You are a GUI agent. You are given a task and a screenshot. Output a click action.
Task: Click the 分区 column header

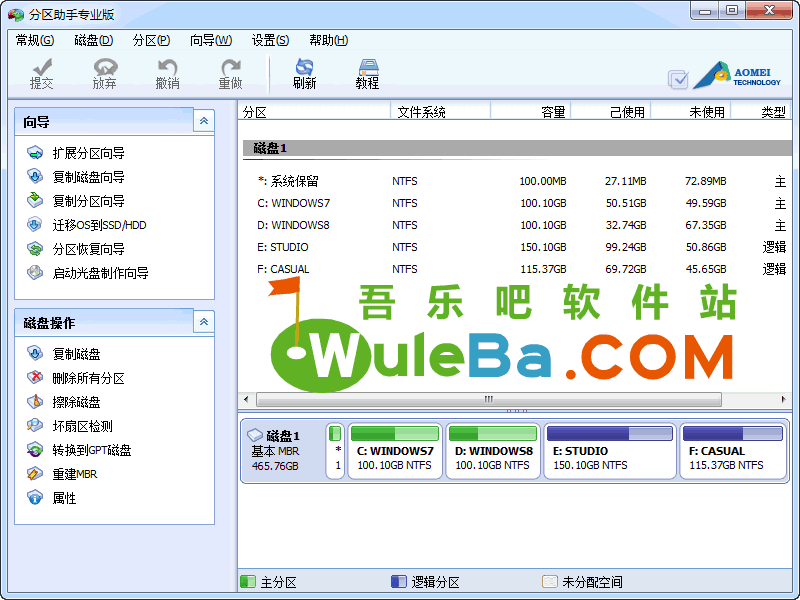(314, 112)
